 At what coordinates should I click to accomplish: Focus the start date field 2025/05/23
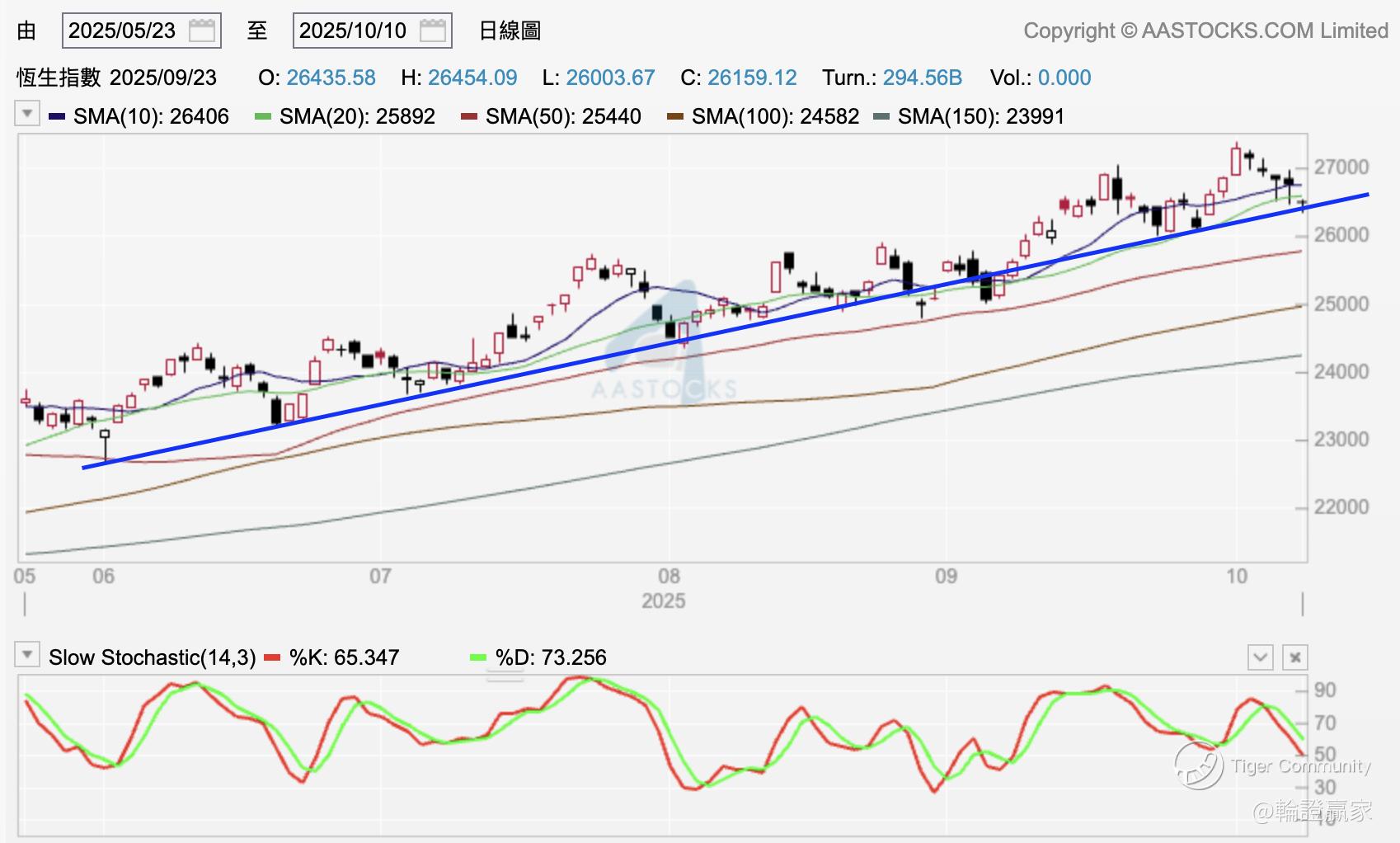click(x=124, y=31)
